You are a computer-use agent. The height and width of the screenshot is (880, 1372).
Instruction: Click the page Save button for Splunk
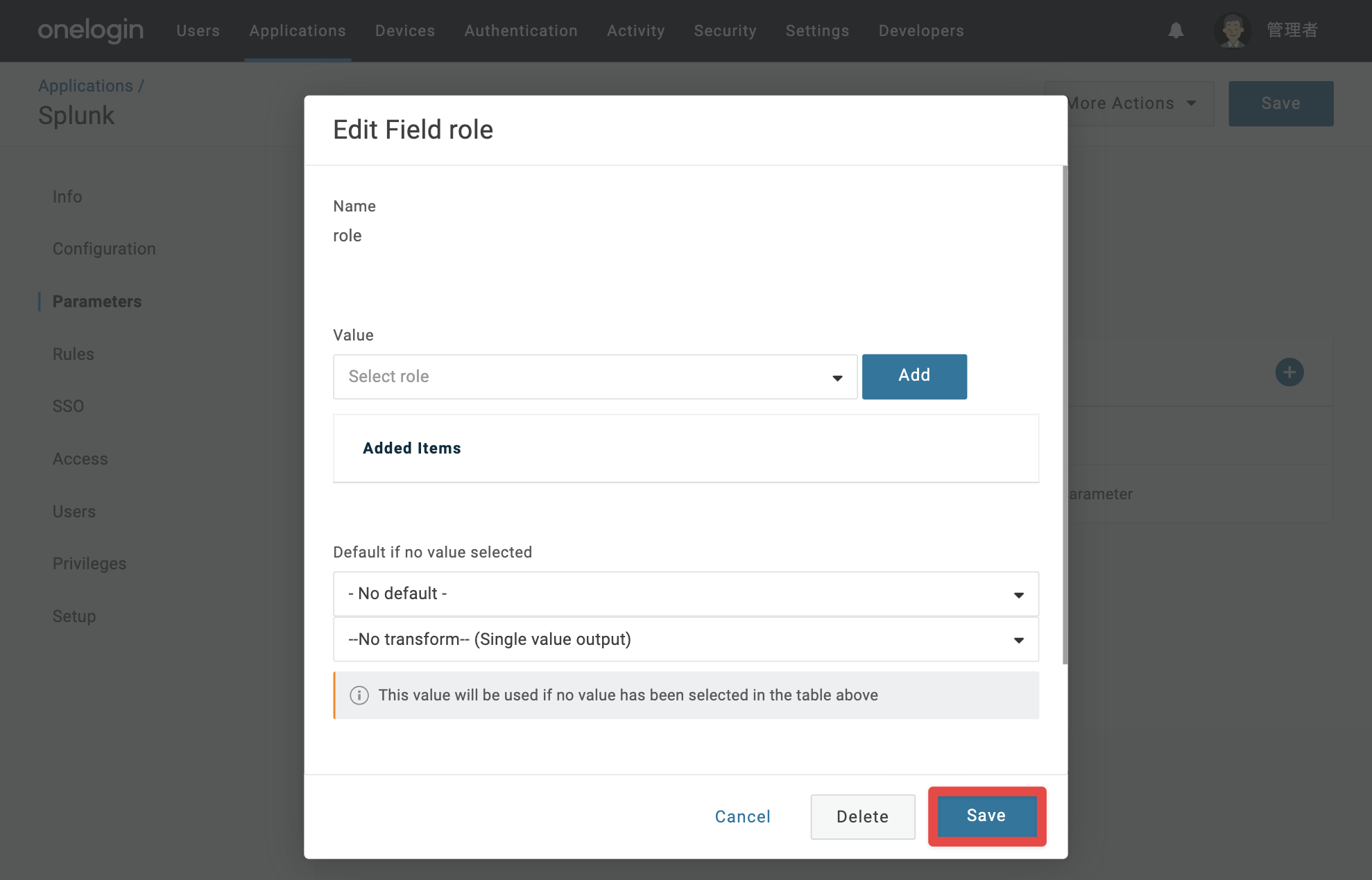point(1280,103)
